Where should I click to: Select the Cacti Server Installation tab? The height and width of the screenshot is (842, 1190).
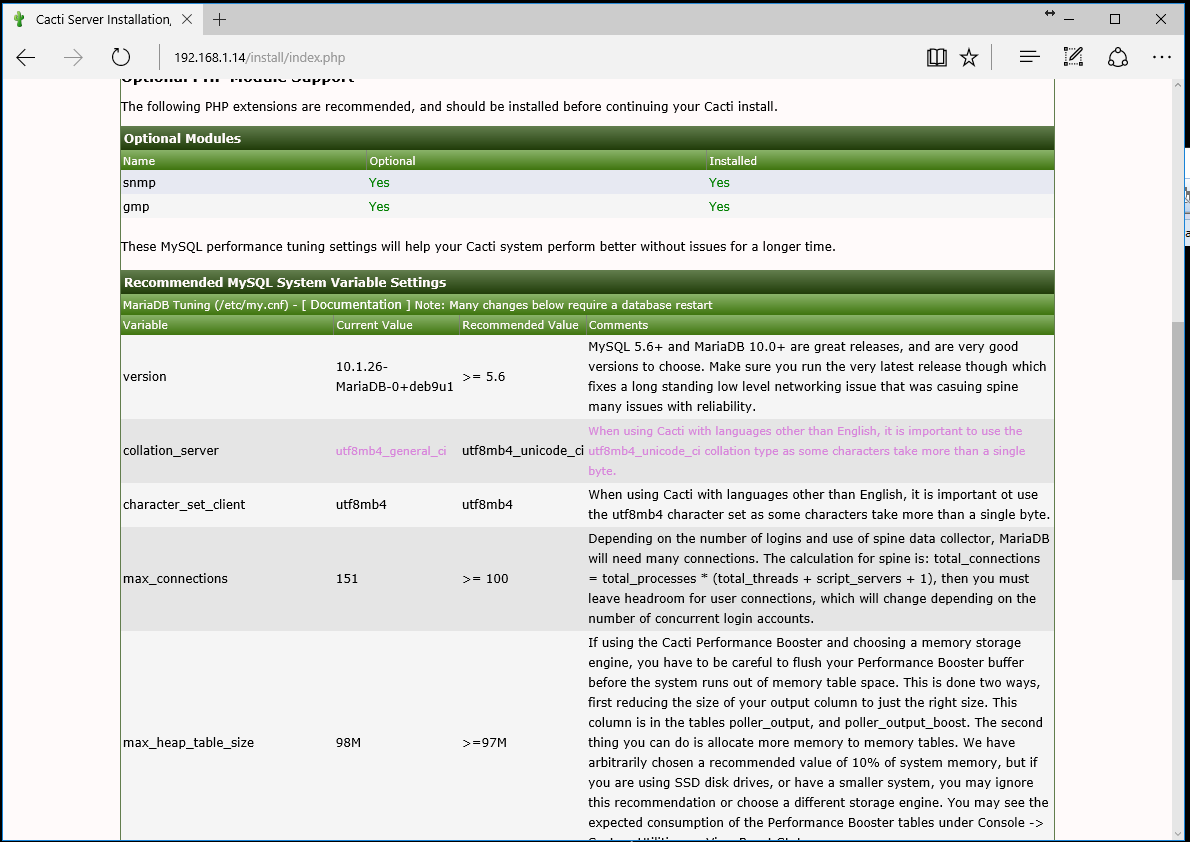point(102,20)
